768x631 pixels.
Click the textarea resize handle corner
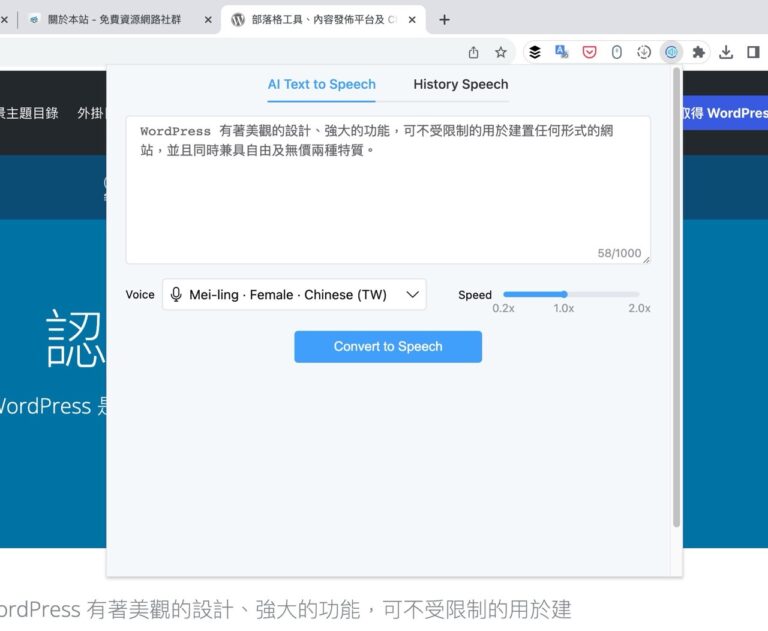click(647, 260)
